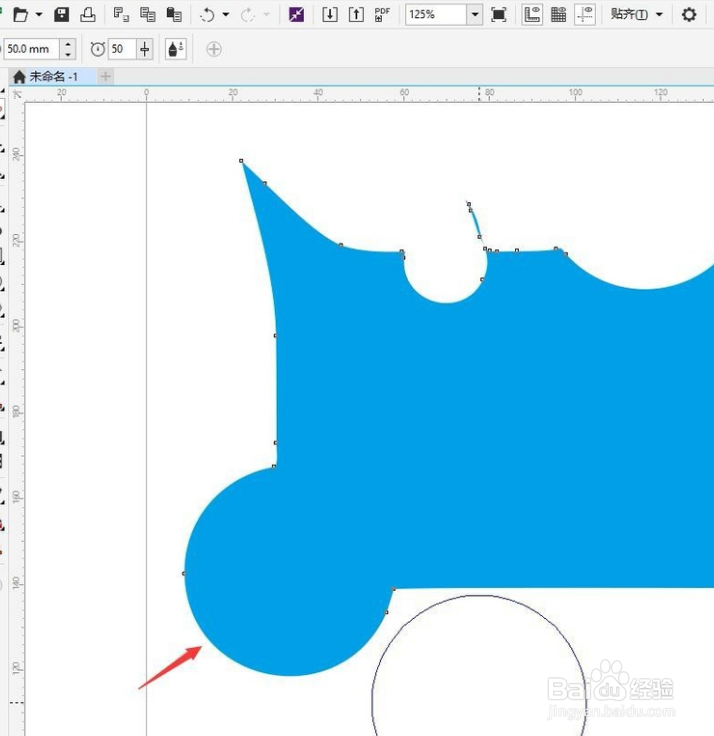This screenshot has width=714, height=736.
Task: Toggle the show guidelines button
Action: (x=585, y=15)
